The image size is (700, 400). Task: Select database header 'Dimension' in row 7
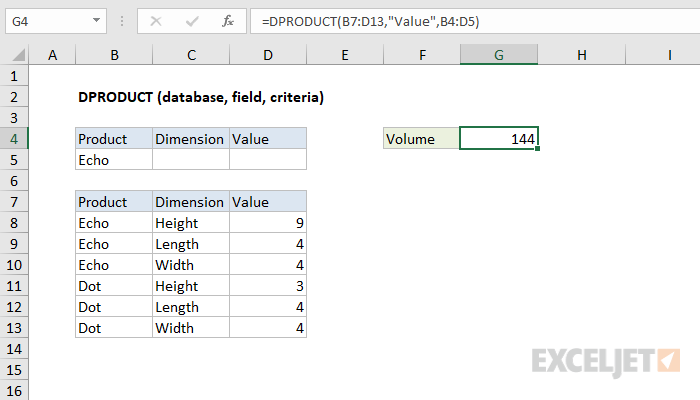(191, 202)
